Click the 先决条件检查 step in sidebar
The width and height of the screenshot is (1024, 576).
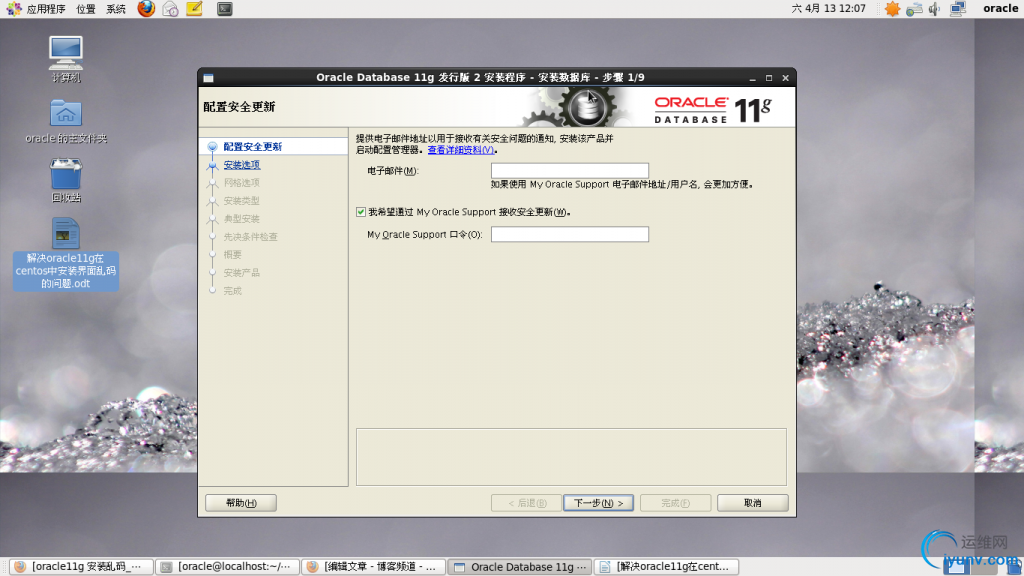click(250, 236)
